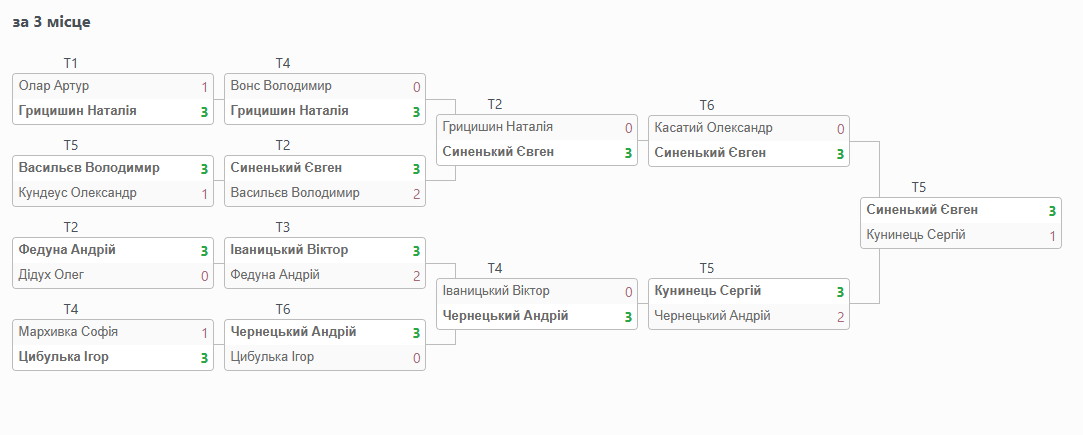Viewport: 1083px width, 435px height.
Task: Select player Олар Артур
Action: (54, 86)
